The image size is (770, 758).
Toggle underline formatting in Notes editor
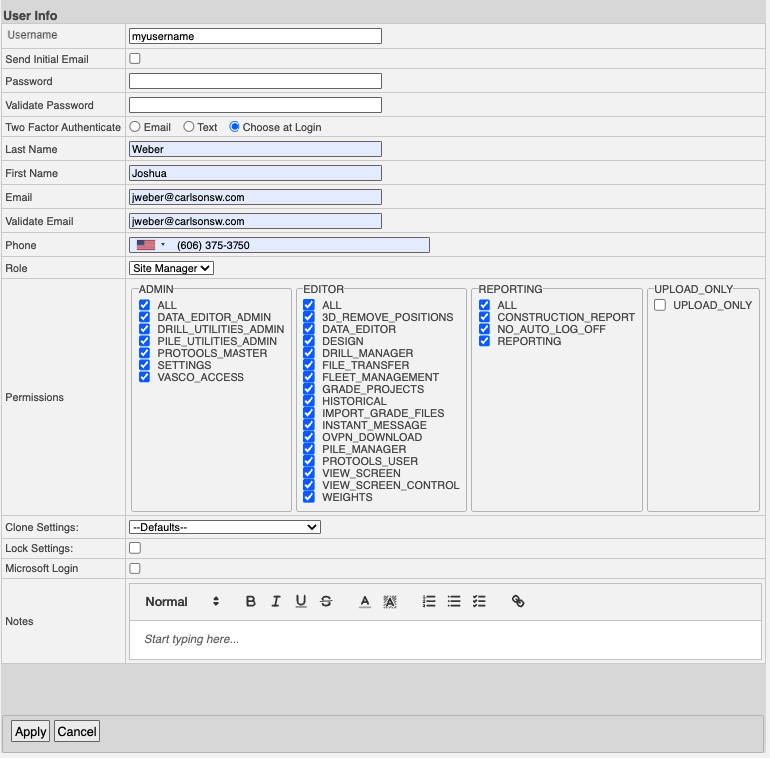coord(301,601)
